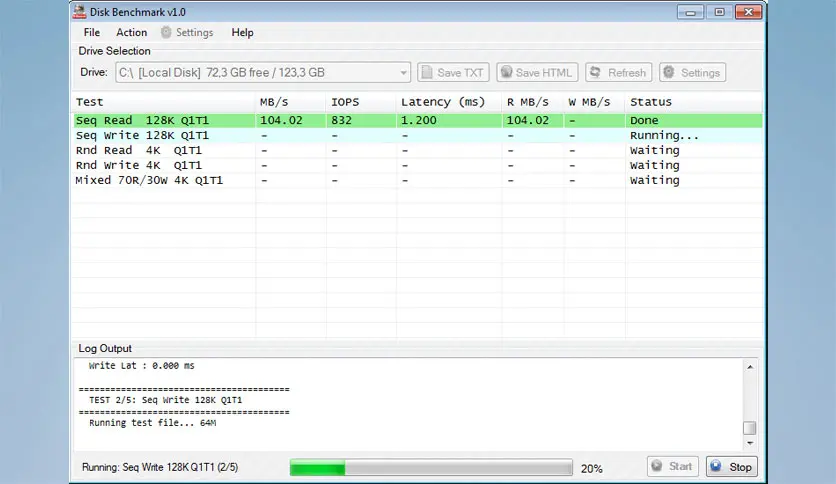Image resolution: width=836 pixels, height=484 pixels.
Task: Click the log output scrollbar thumb
Action: pos(750,428)
